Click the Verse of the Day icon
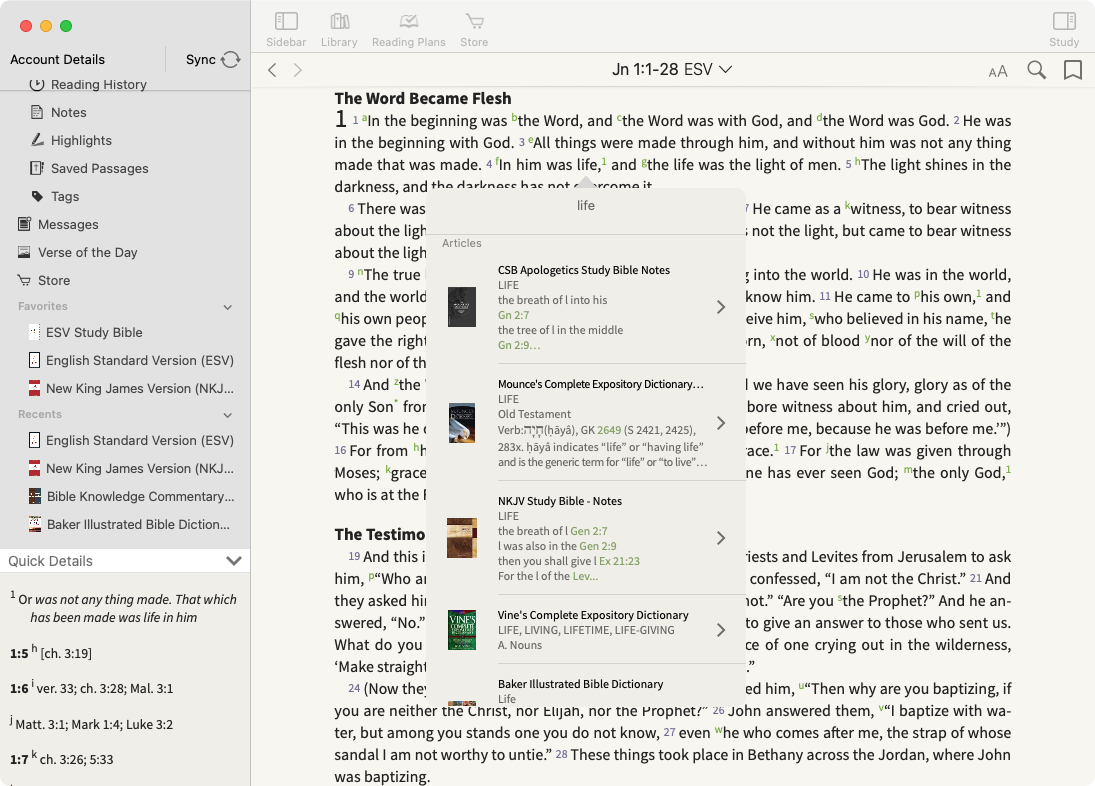This screenshot has height=786, width=1095. point(24,252)
